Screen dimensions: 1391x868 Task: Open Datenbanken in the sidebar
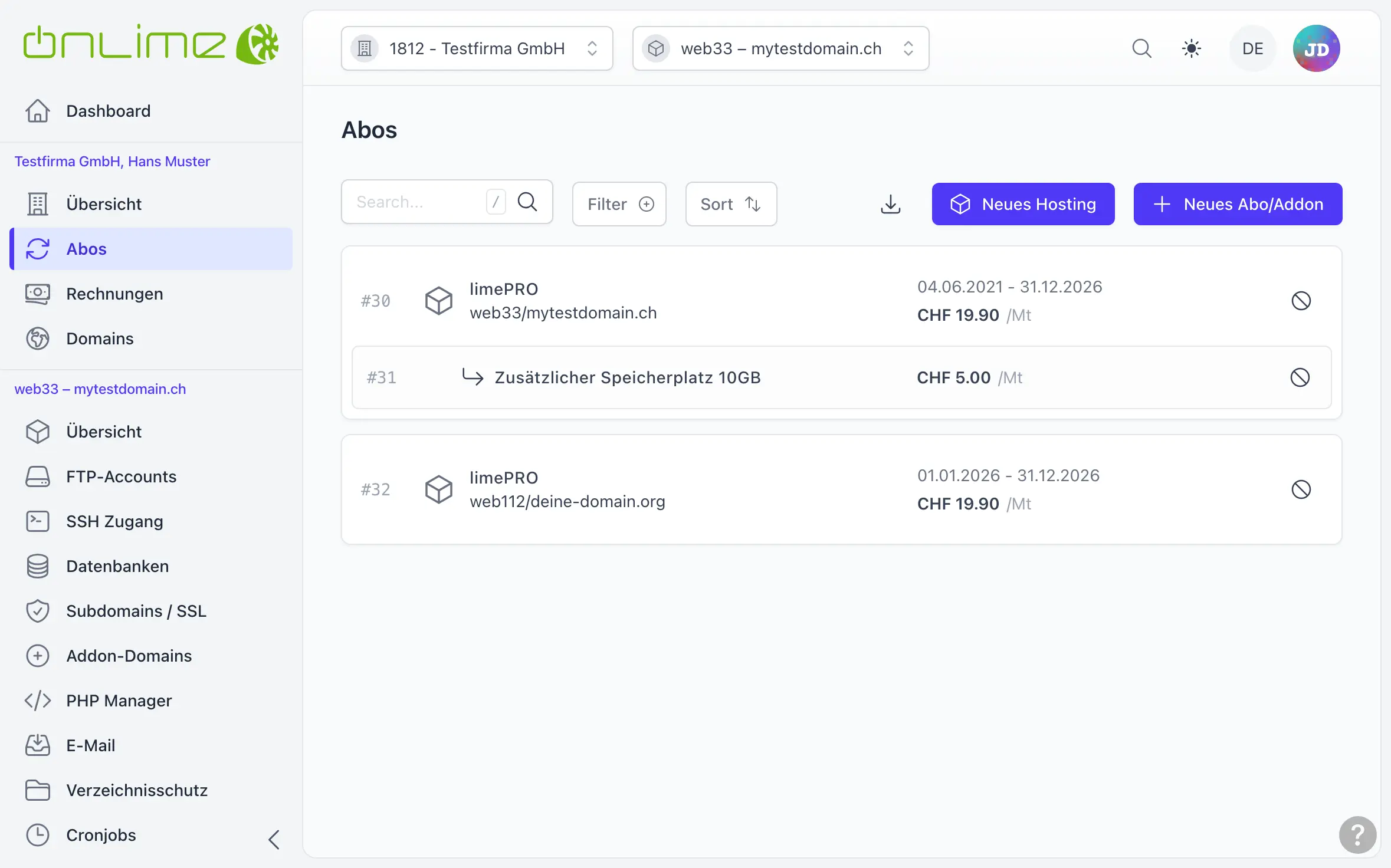point(151,566)
